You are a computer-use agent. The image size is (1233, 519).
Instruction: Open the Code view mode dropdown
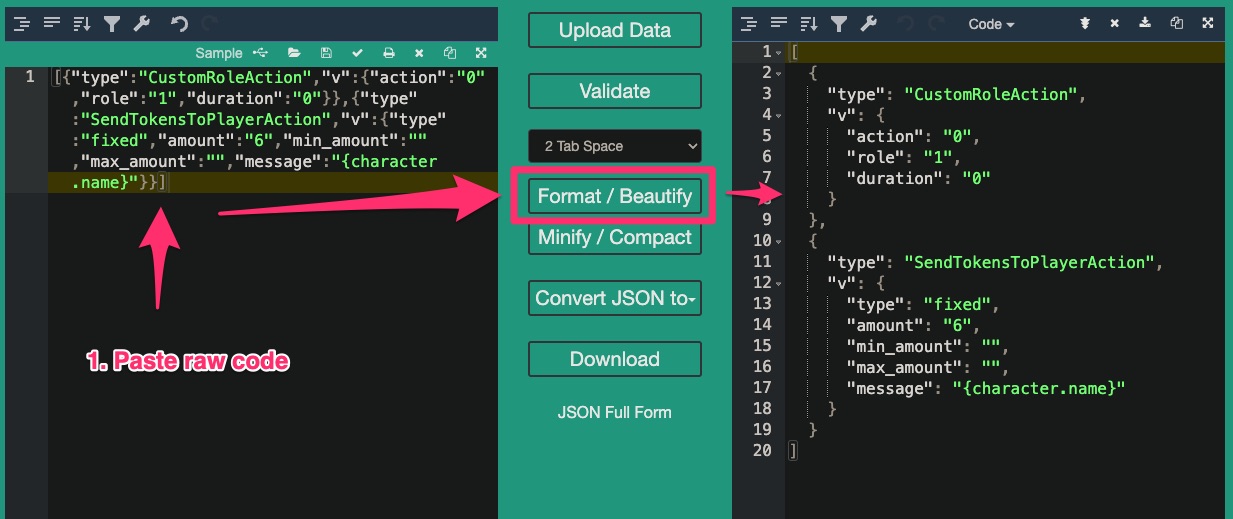point(991,24)
